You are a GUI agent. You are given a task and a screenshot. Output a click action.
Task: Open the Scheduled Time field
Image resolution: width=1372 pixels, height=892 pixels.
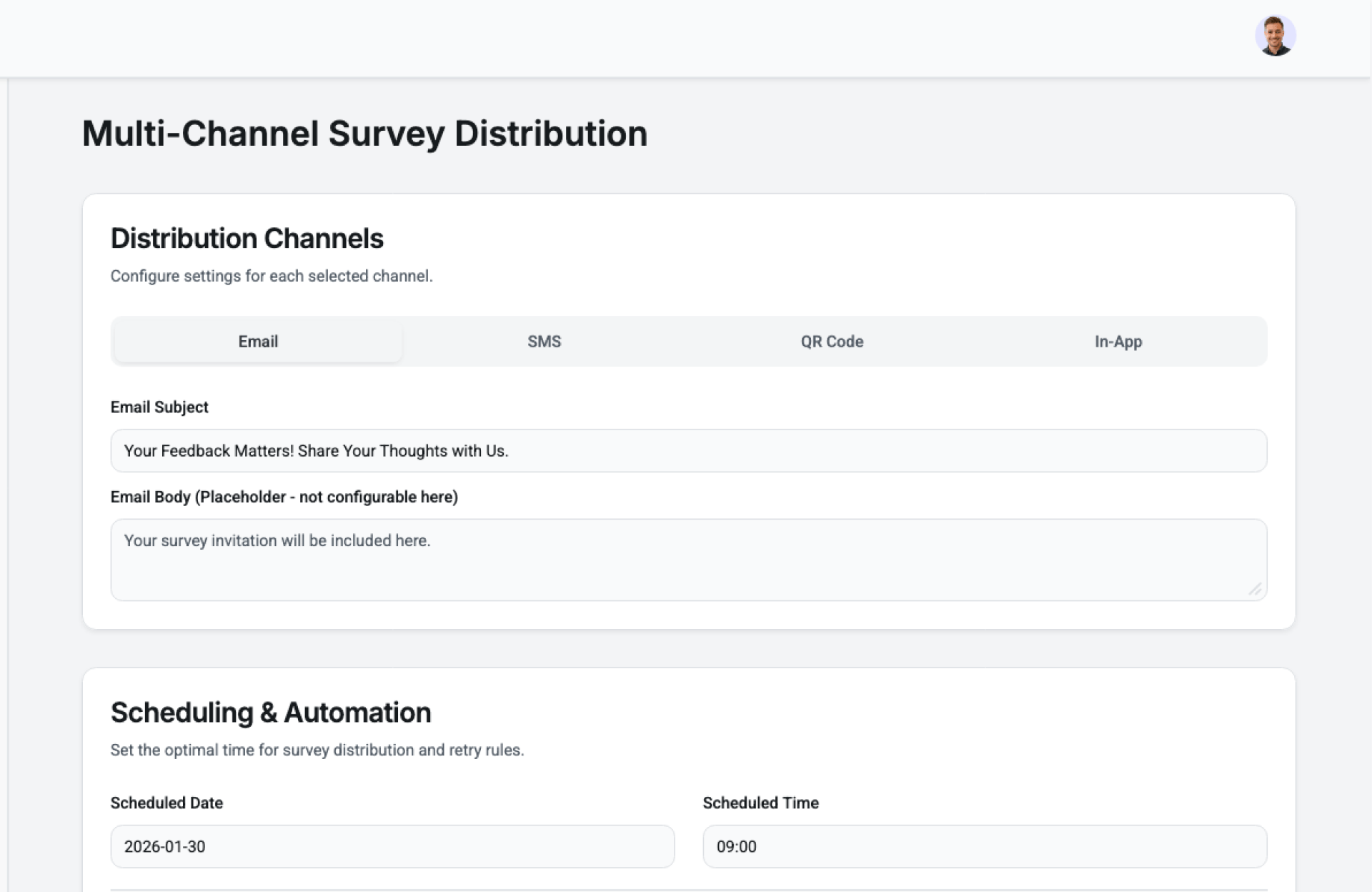pos(984,847)
